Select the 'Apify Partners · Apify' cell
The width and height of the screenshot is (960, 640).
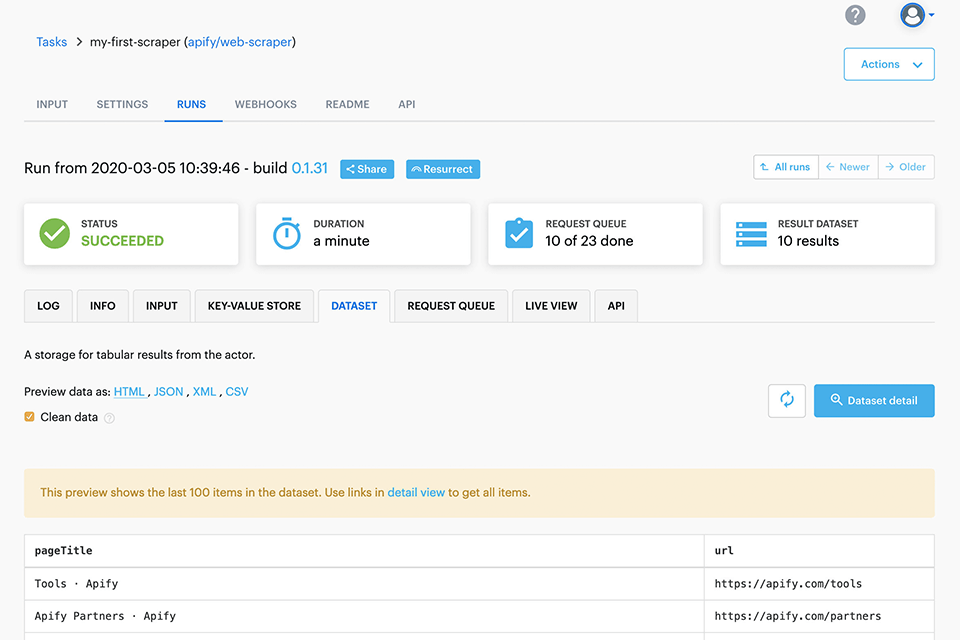(x=364, y=616)
